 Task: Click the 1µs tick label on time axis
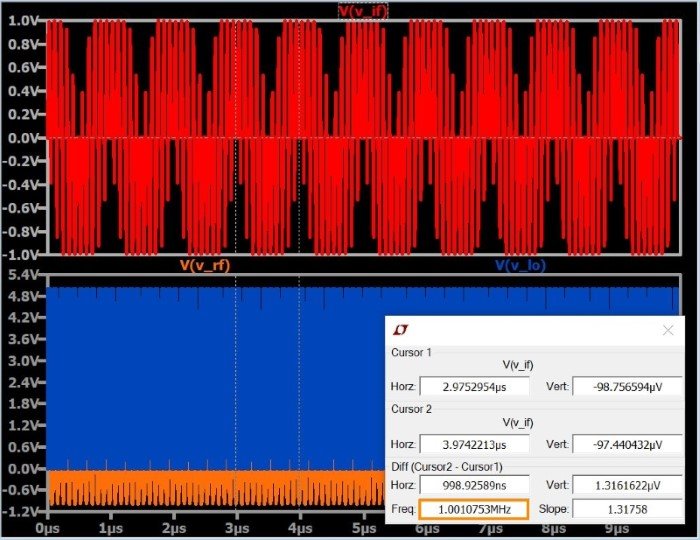click(x=110, y=527)
